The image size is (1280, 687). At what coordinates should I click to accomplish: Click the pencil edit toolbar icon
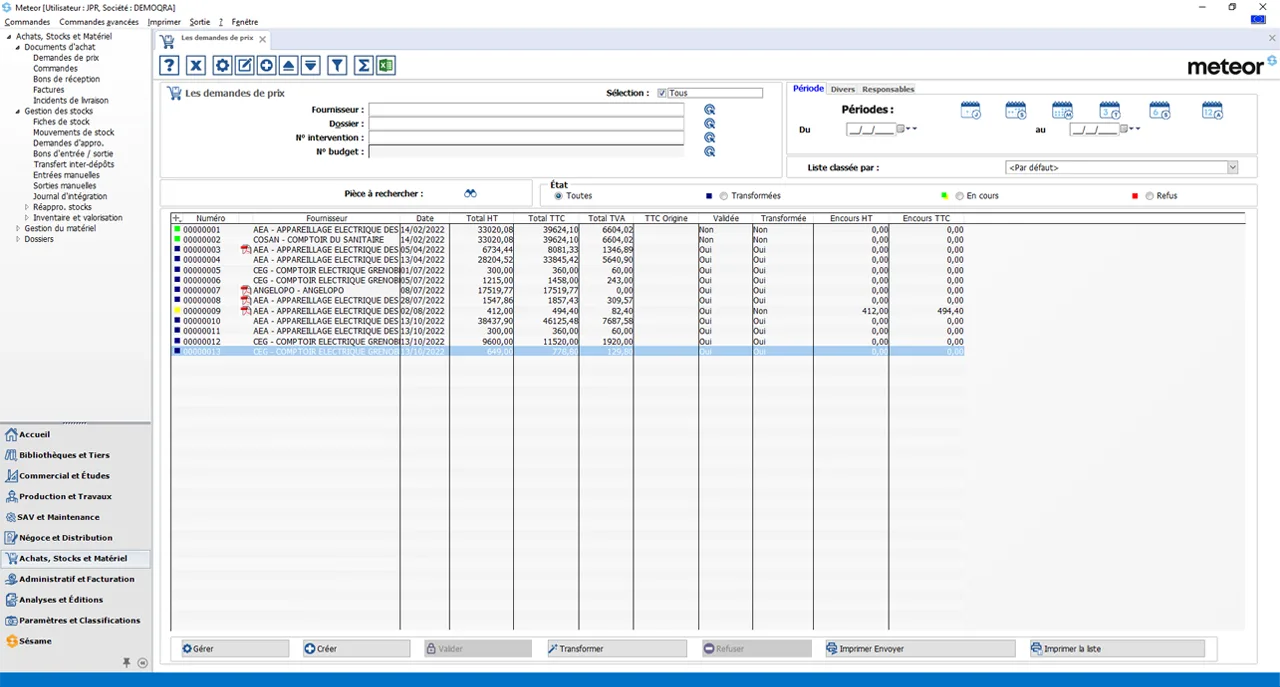pyautogui.click(x=244, y=66)
